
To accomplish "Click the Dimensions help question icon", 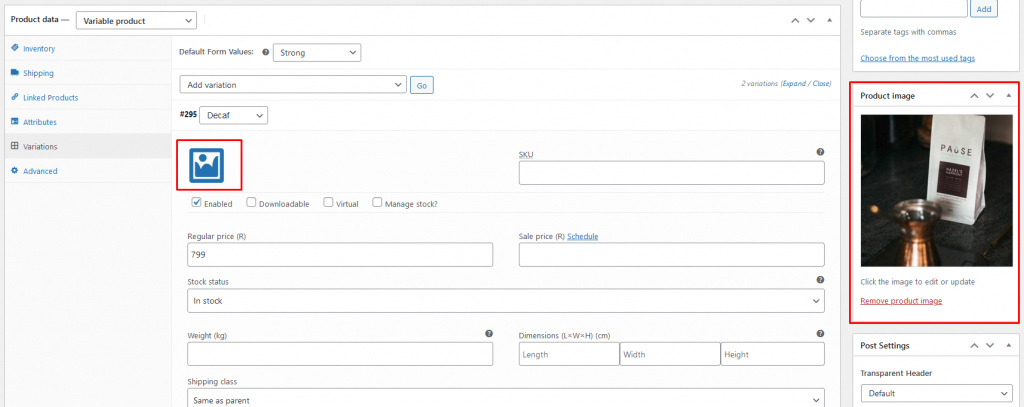I will click(820, 333).
